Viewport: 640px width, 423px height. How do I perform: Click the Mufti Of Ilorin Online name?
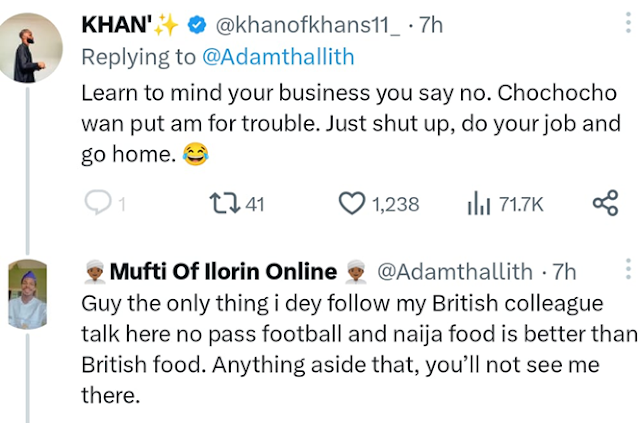click(222, 270)
